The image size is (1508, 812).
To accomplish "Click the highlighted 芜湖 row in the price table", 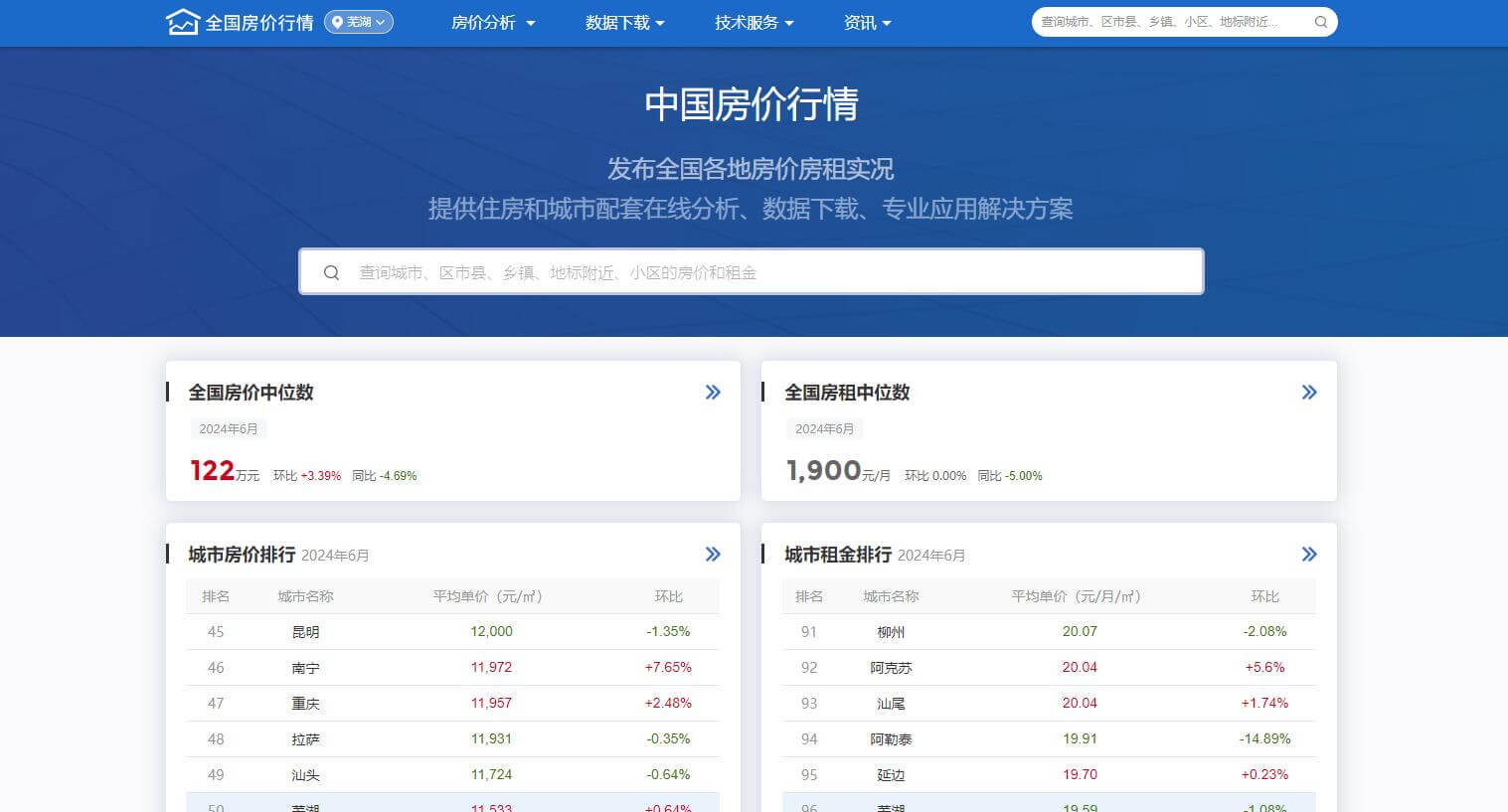I will (x=305, y=805).
